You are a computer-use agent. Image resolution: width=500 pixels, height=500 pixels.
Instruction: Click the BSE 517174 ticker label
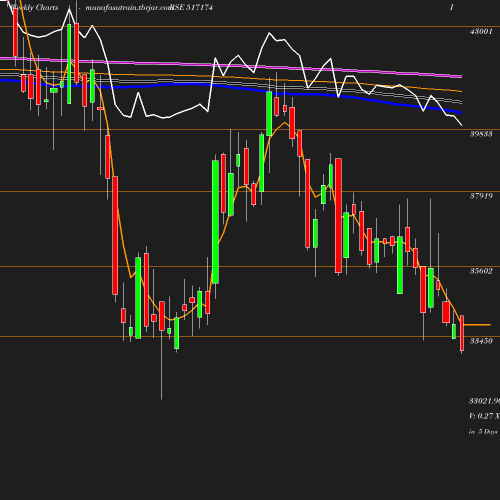pos(192,7)
